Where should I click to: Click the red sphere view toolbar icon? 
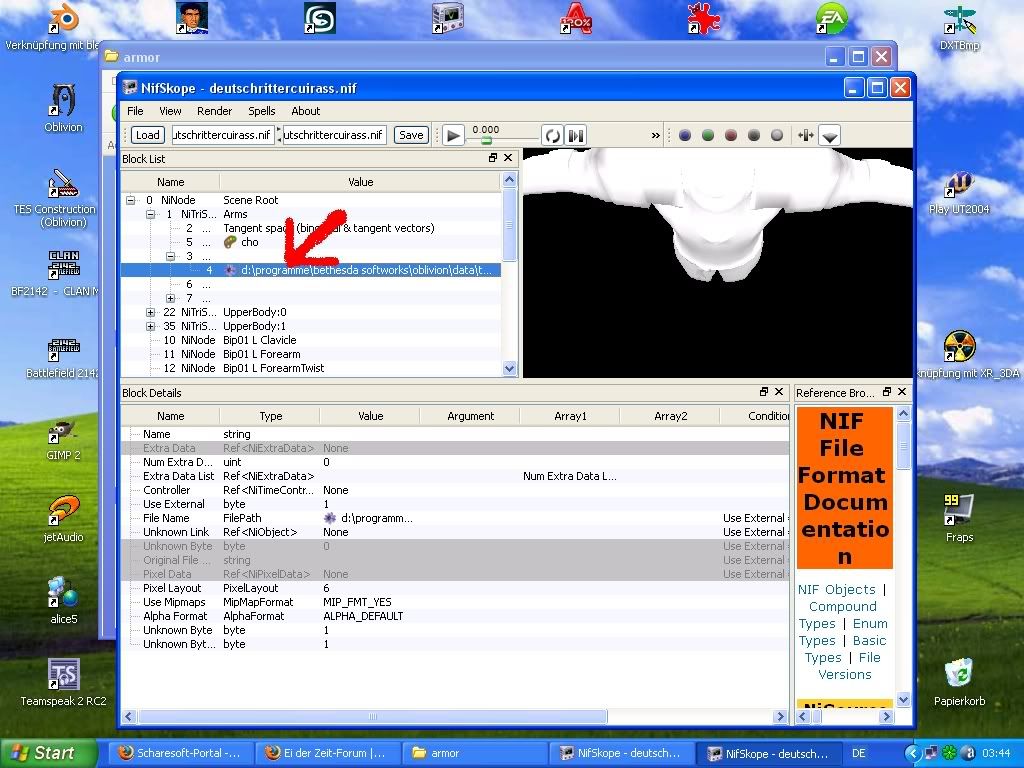[x=731, y=135]
